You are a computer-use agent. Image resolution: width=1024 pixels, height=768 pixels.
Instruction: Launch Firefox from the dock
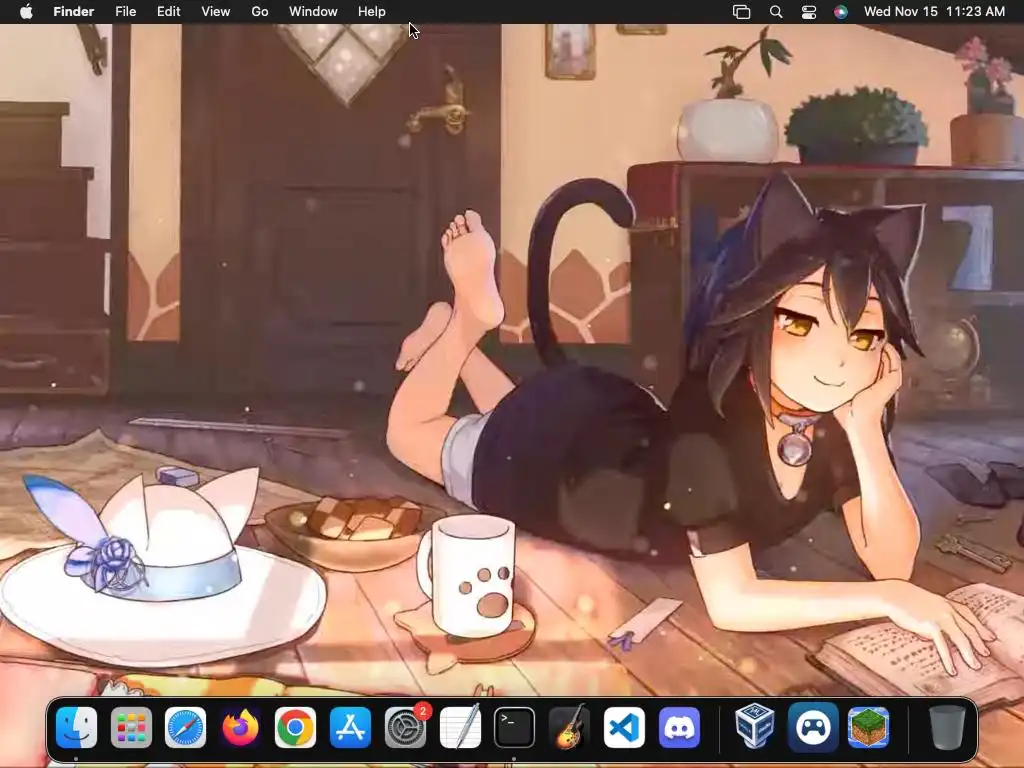pos(240,727)
